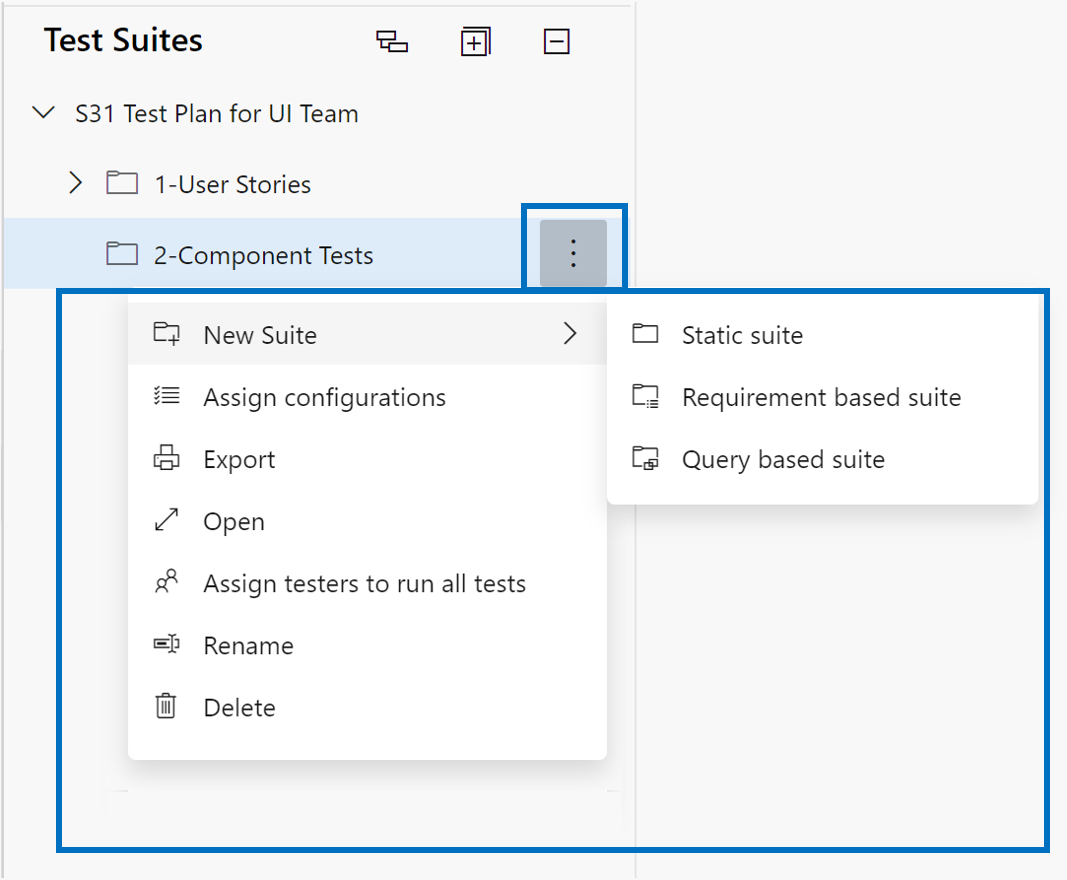Click the folder icon beside 1-User Stories
The height and width of the screenshot is (880, 1067).
122,184
